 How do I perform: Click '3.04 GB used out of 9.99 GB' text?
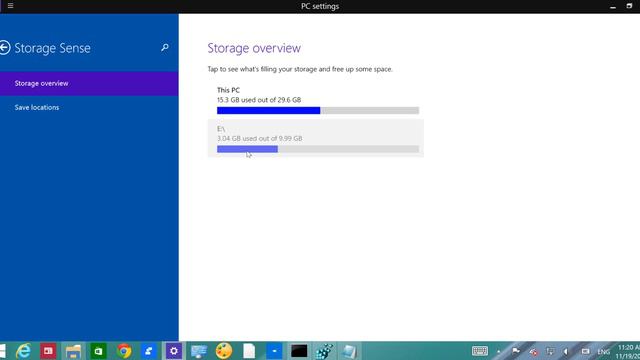click(260, 138)
